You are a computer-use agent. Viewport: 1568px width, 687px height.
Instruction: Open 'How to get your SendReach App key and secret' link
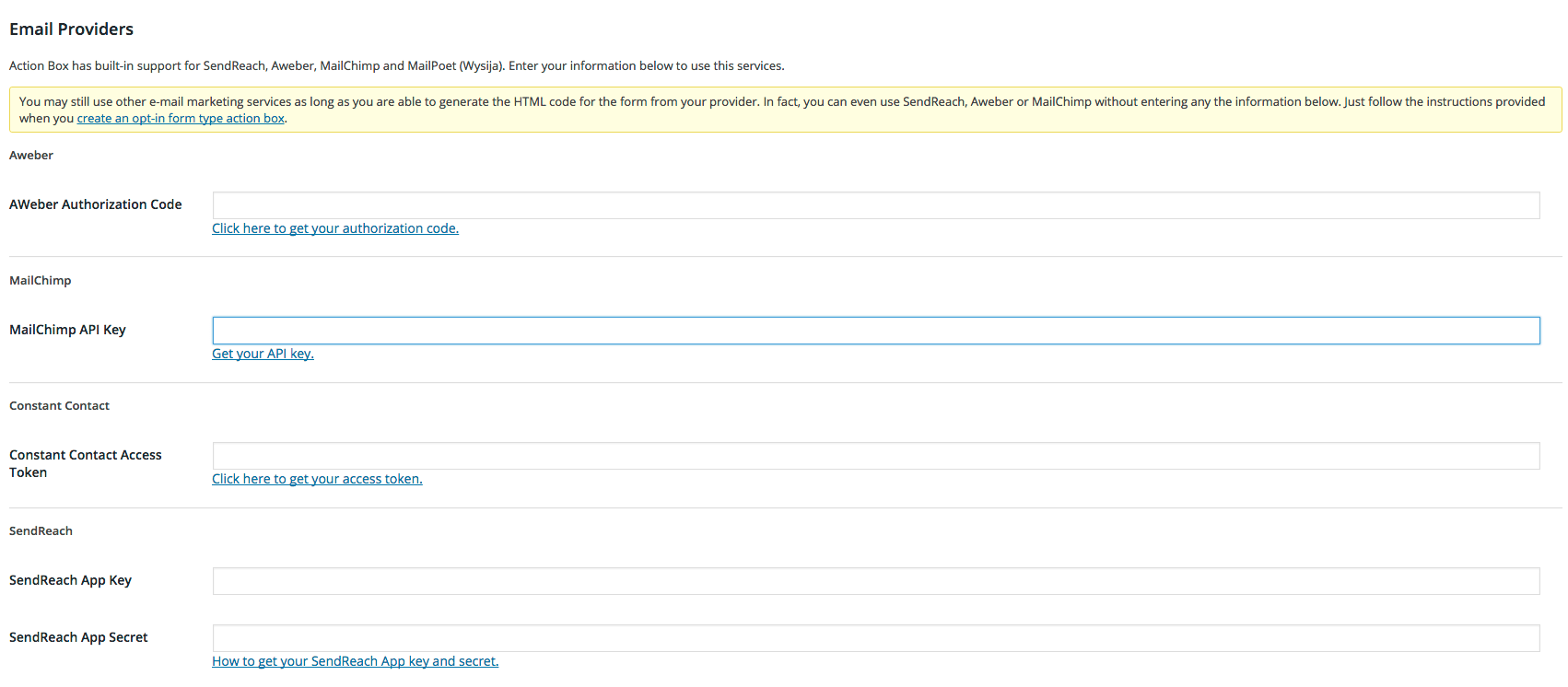pos(355,661)
